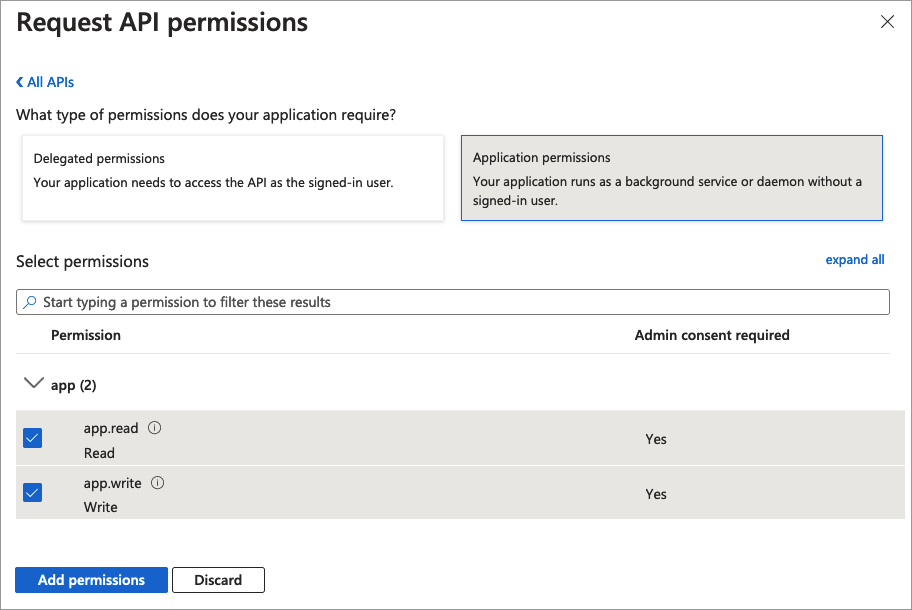
Task: Click the Add permissions button
Action: (91, 580)
